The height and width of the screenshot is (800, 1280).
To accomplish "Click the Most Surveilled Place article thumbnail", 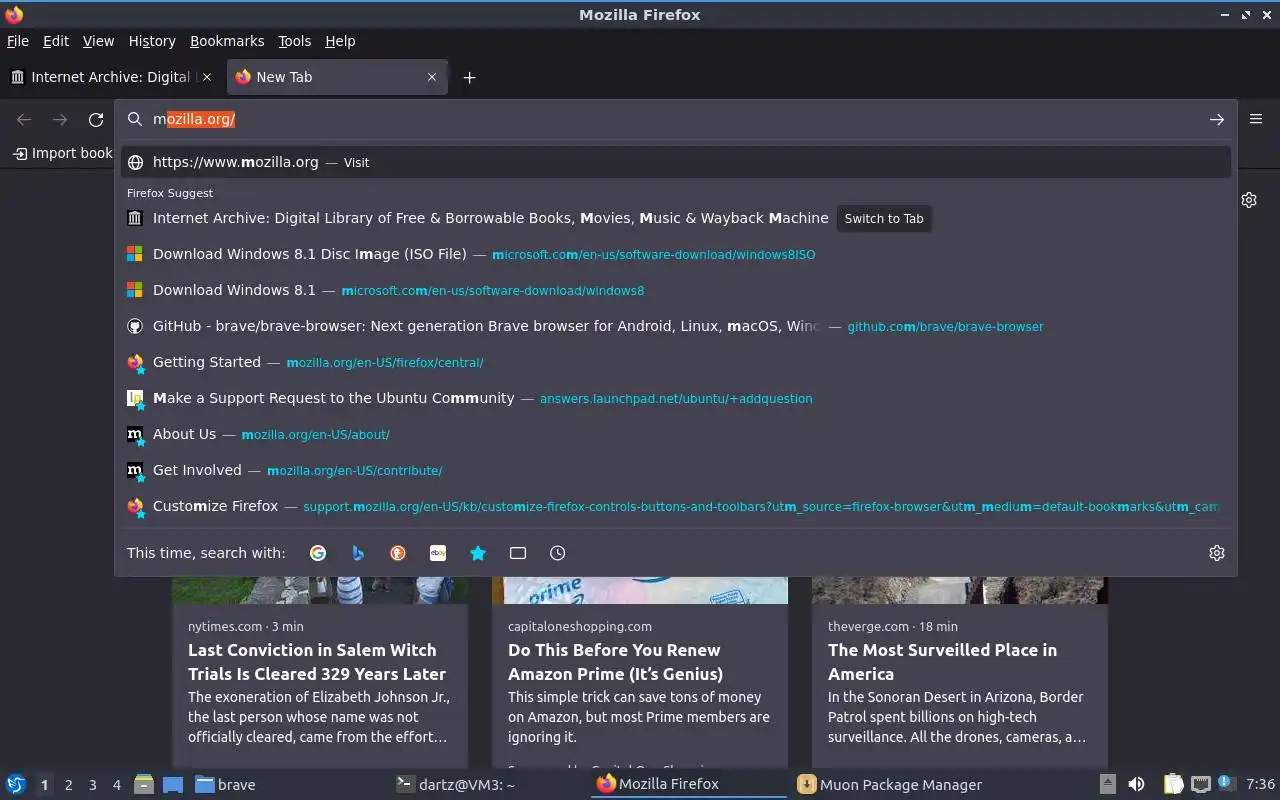I will click(960, 590).
